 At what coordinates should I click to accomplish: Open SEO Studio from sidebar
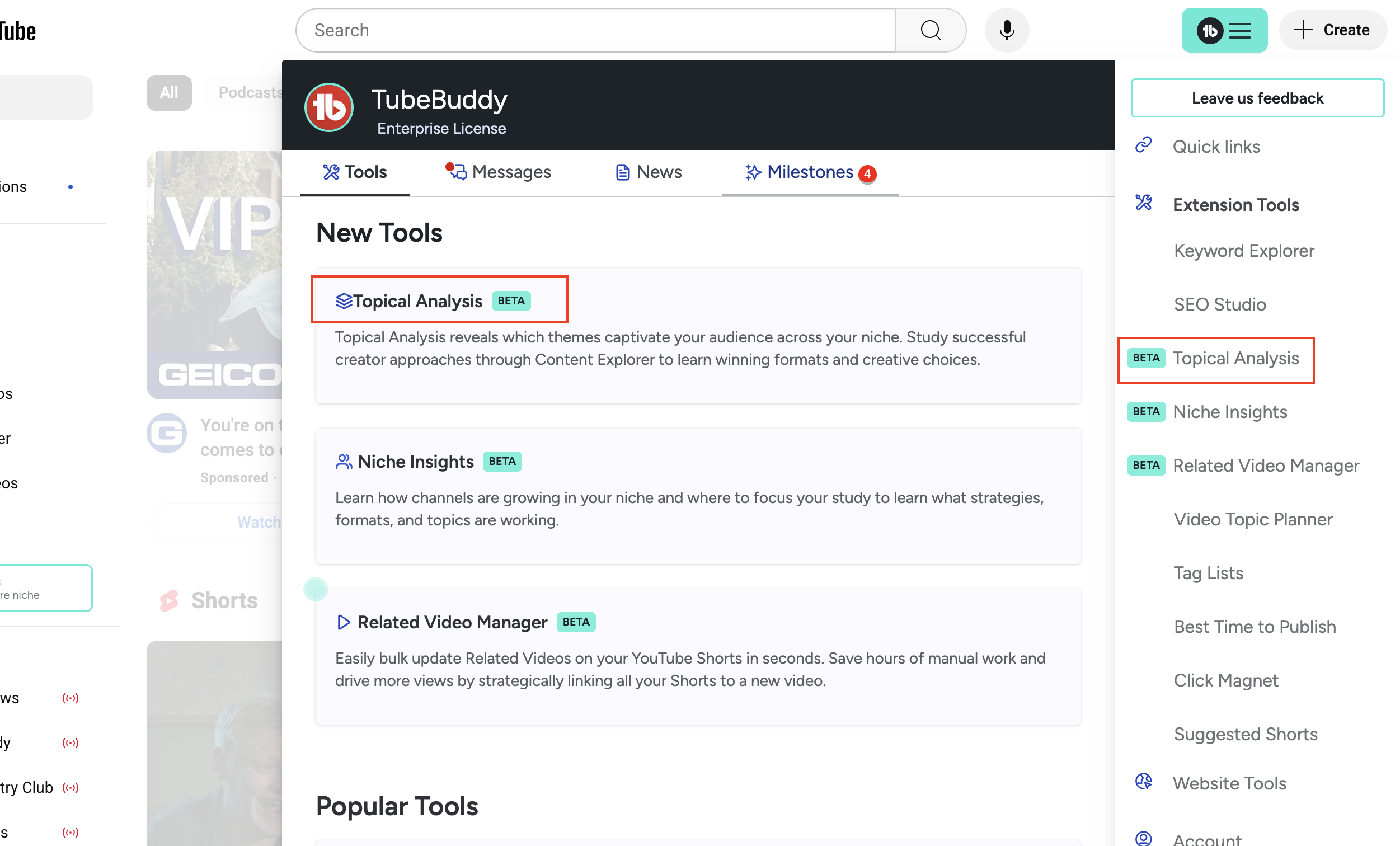tap(1220, 304)
